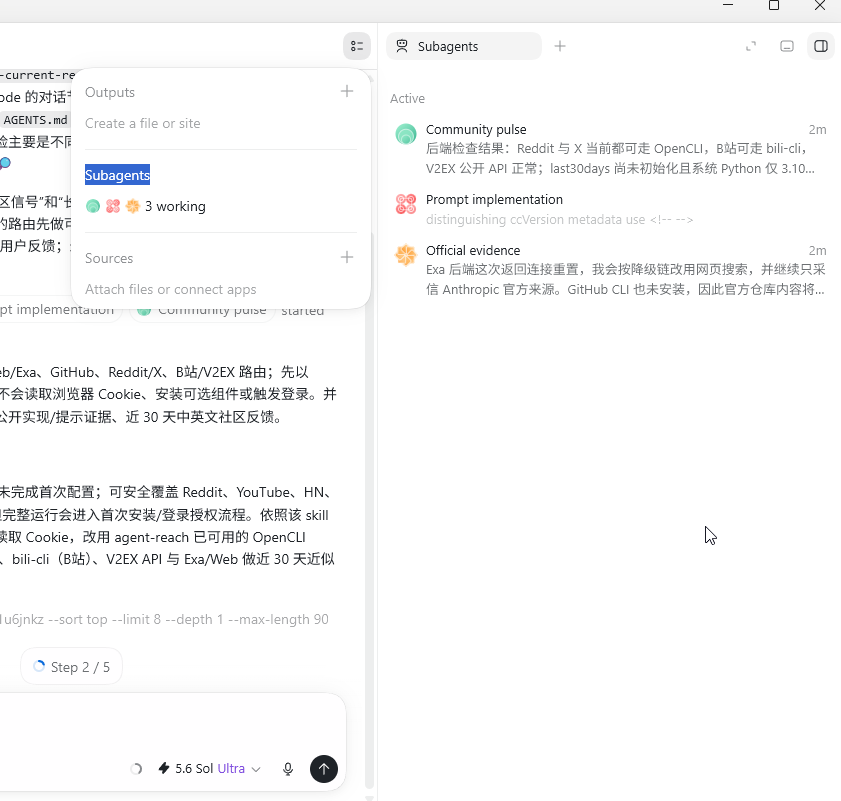Click the orange Official evidence avatar in popup
Screen dimensions: 841x801
[132, 206]
